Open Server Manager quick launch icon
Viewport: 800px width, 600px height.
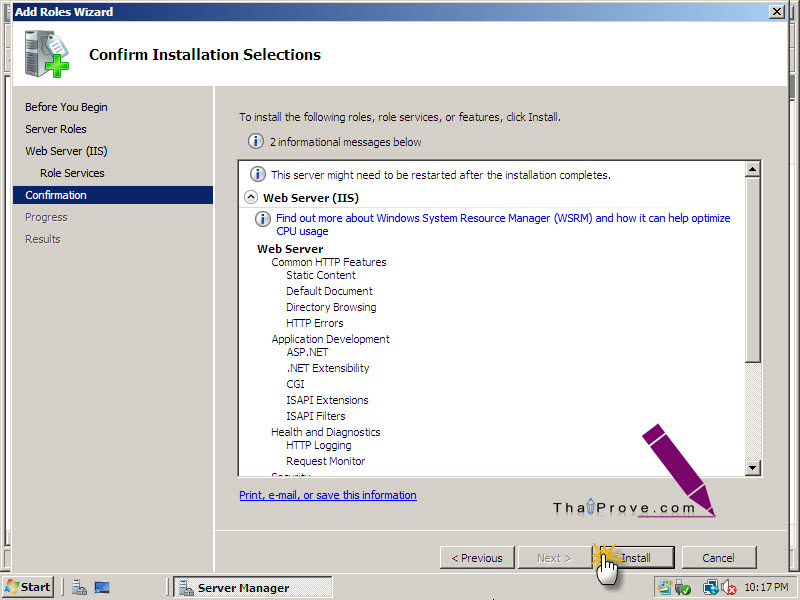(79, 588)
